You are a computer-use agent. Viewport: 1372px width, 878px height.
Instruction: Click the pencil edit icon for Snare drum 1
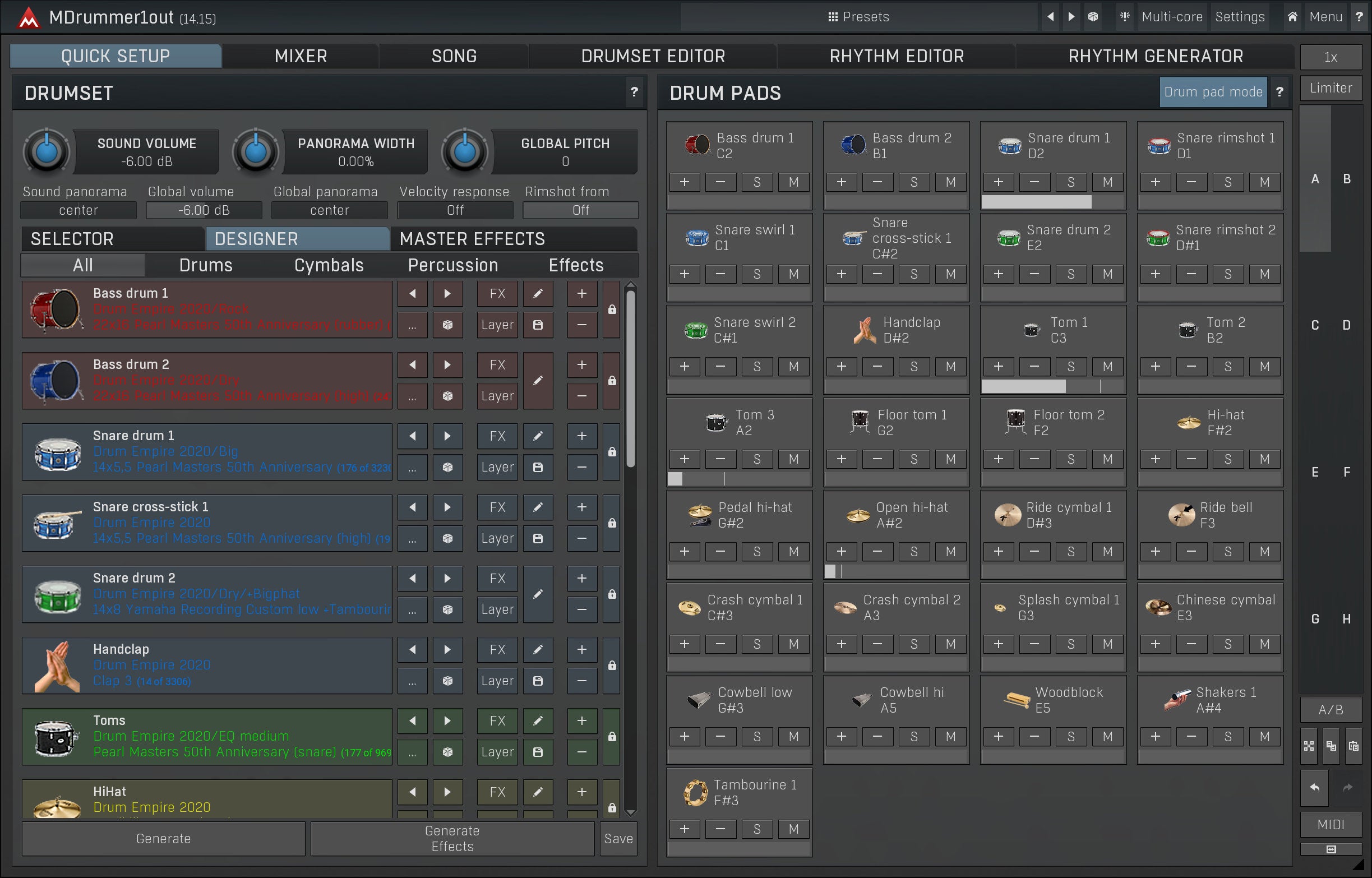click(538, 436)
